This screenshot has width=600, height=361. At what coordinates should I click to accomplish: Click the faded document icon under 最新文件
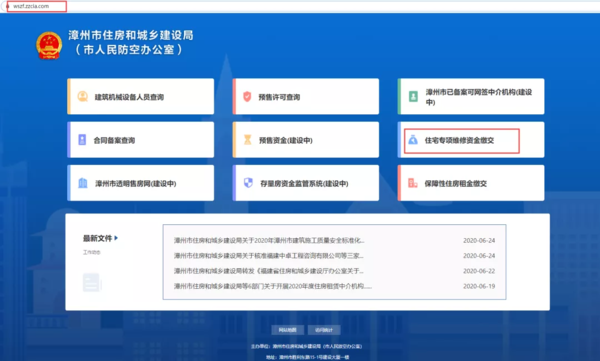click(x=92, y=282)
